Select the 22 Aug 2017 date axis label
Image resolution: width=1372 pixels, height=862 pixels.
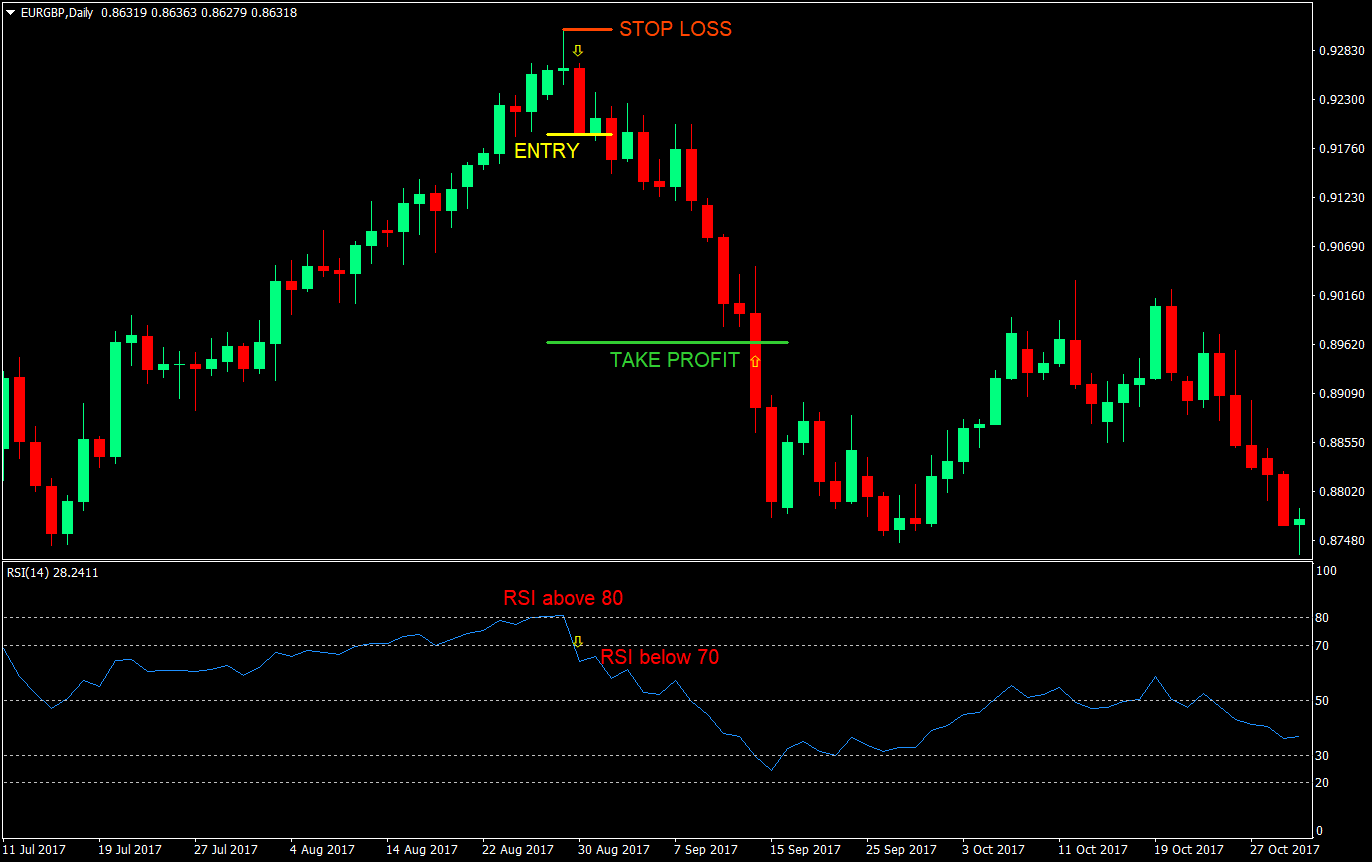pyautogui.click(x=516, y=849)
